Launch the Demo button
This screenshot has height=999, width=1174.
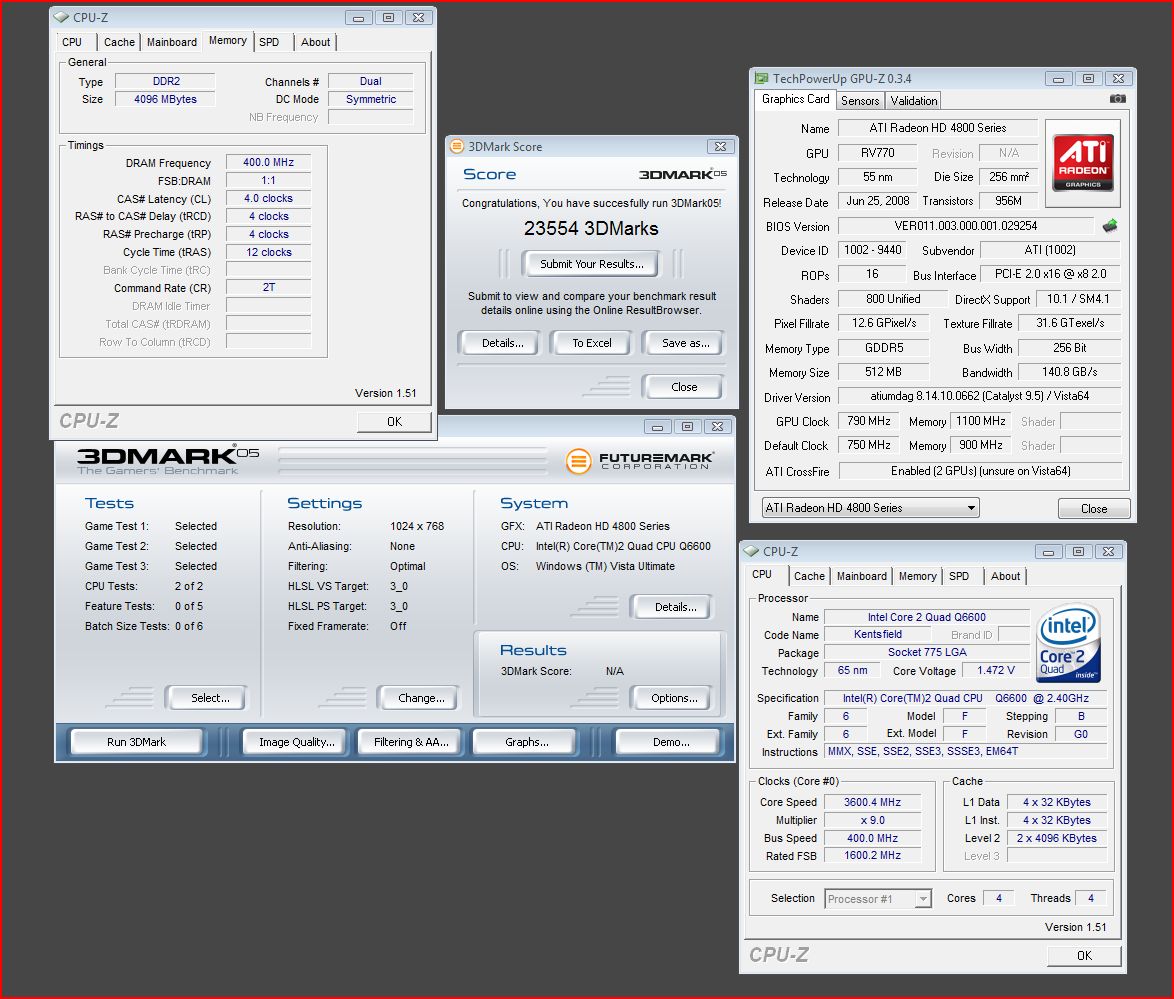(x=671, y=742)
